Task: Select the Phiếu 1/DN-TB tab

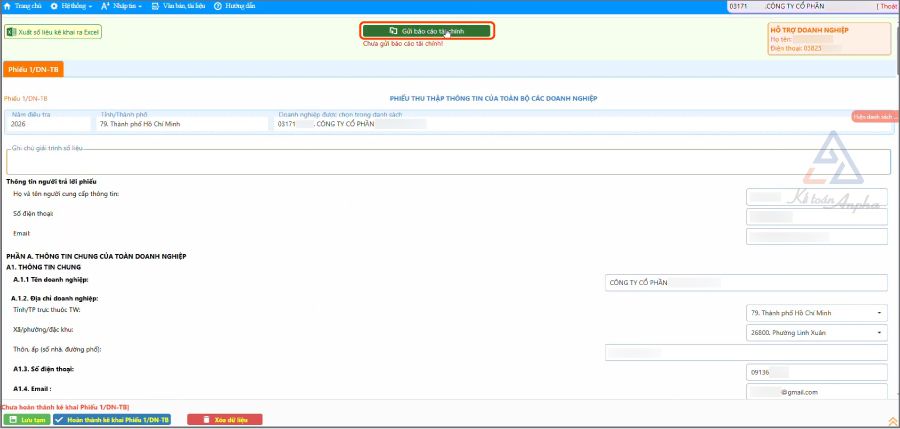Action: coord(33,69)
